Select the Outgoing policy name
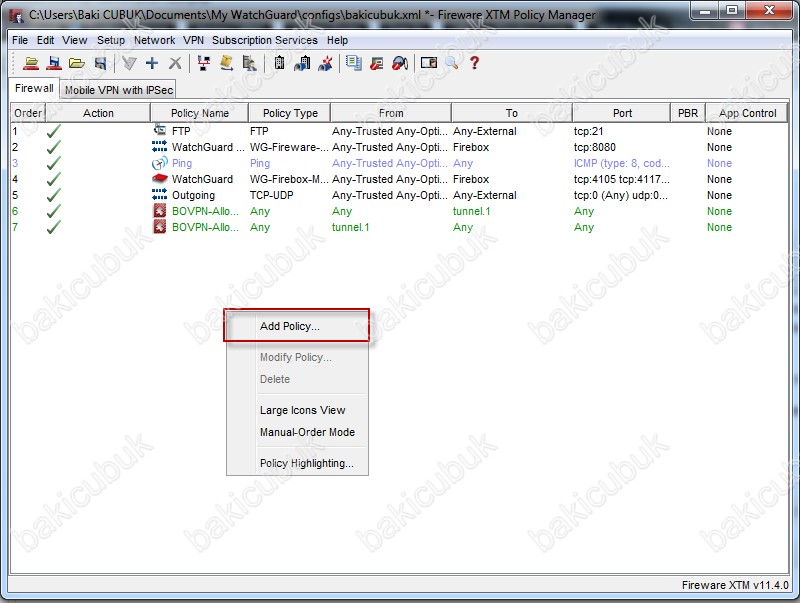Screen dimensions: 800x603 [x=193, y=195]
